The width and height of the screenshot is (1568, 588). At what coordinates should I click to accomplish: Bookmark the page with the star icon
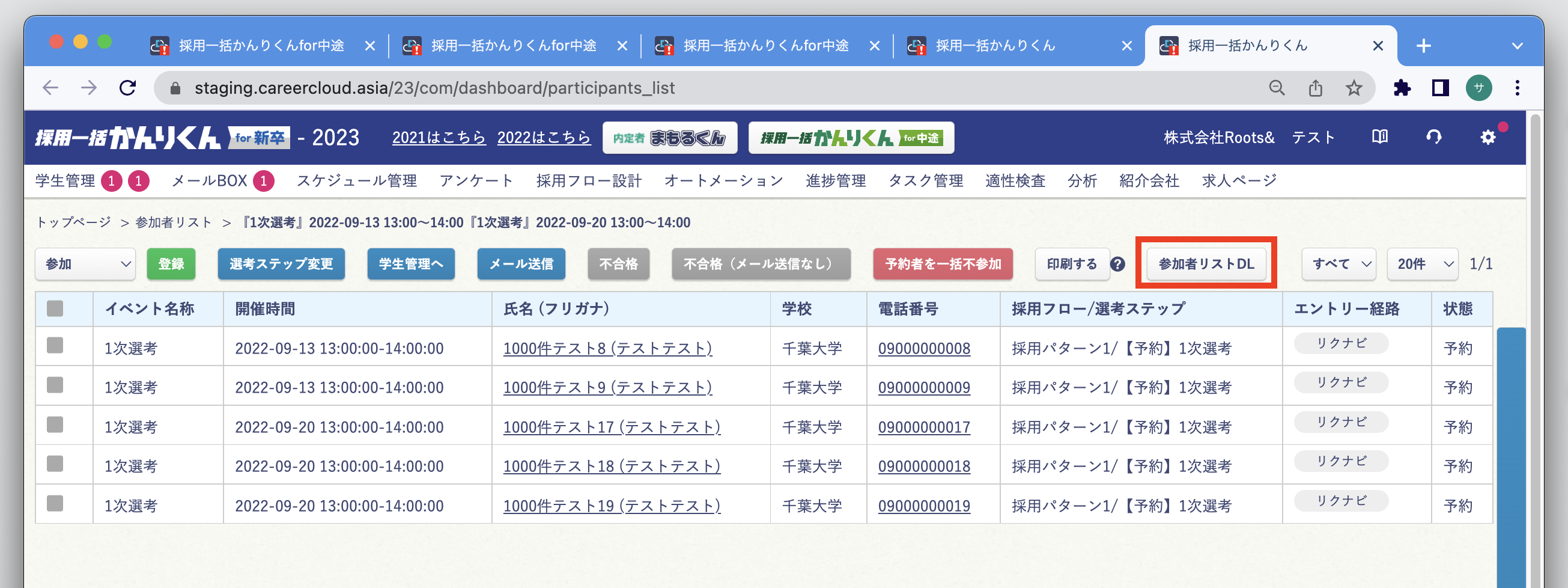[1352, 88]
